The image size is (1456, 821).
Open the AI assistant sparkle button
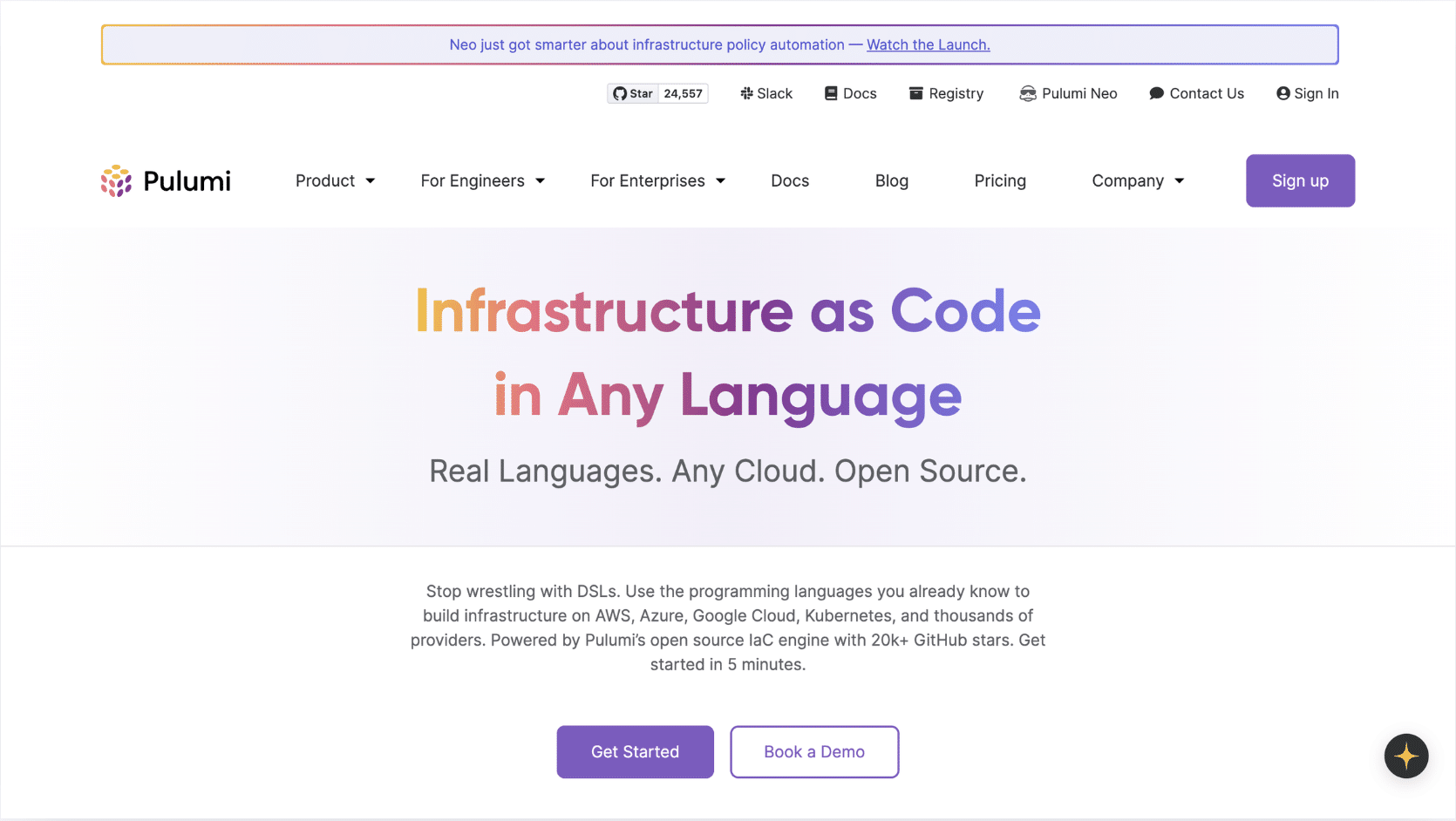point(1405,756)
